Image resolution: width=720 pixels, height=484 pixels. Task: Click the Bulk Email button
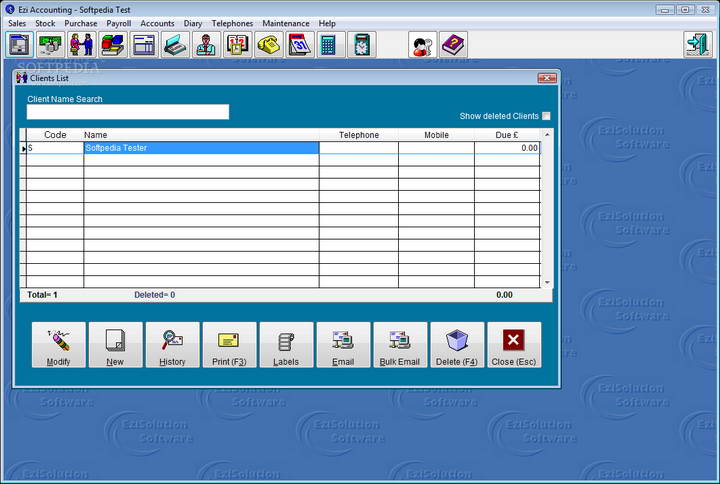(x=400, y=345)
